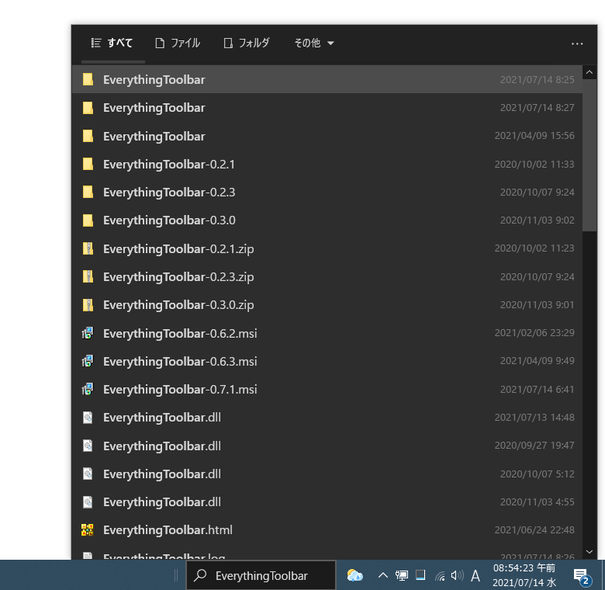The image size is (605, 590).
Task: Click dll icon of the 2021/07/13 14:48 row
Action: [x=88, y=418]
